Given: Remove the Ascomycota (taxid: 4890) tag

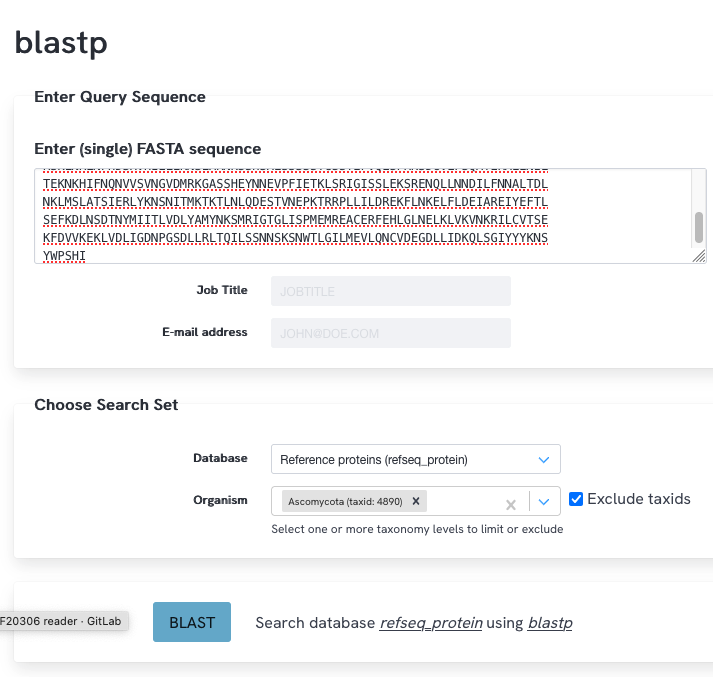Looking at the screenshot, I should click(x=416, y=501).
